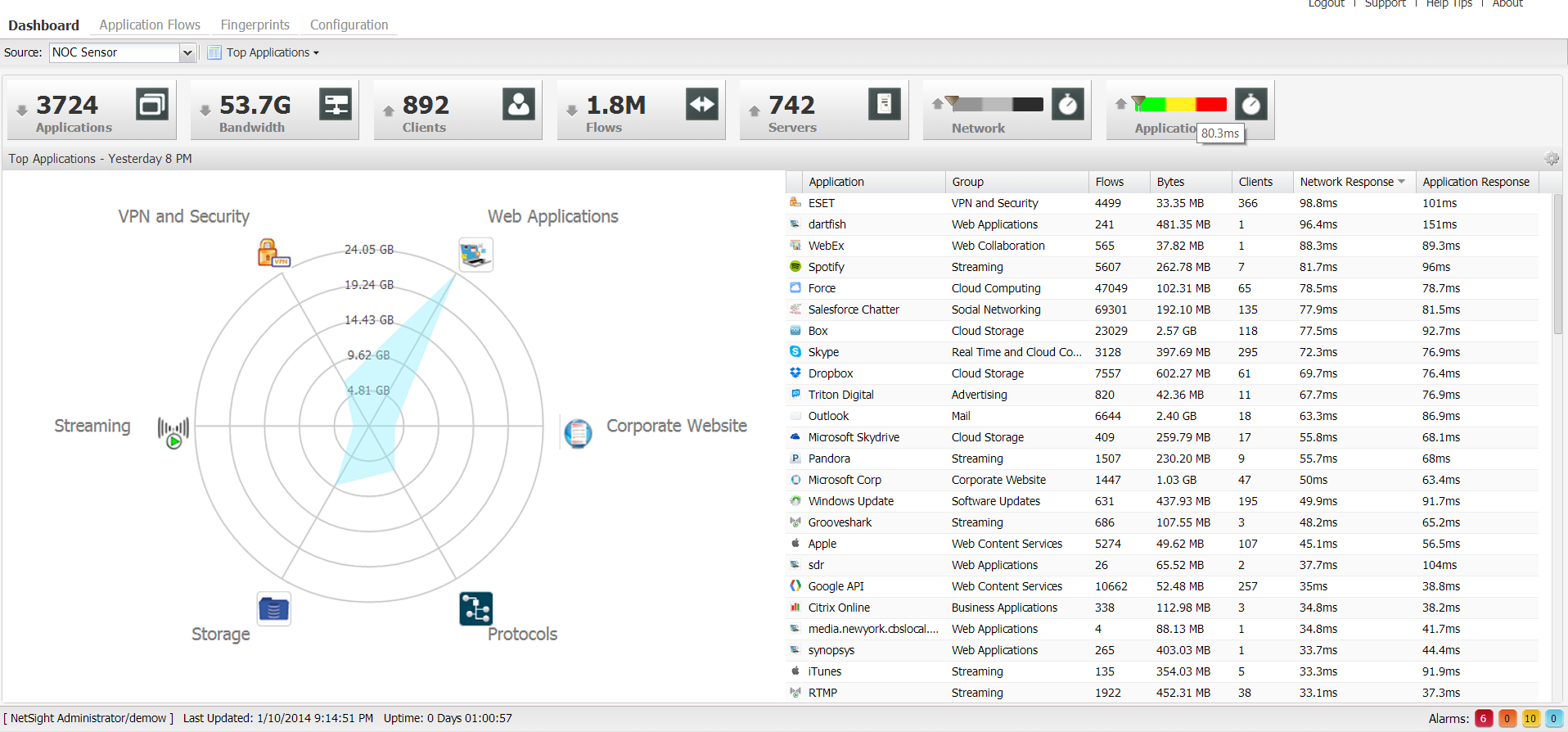Select the Salesforce Chatter row
This screenshot has width=1568, height=732.
point(1162,310)
